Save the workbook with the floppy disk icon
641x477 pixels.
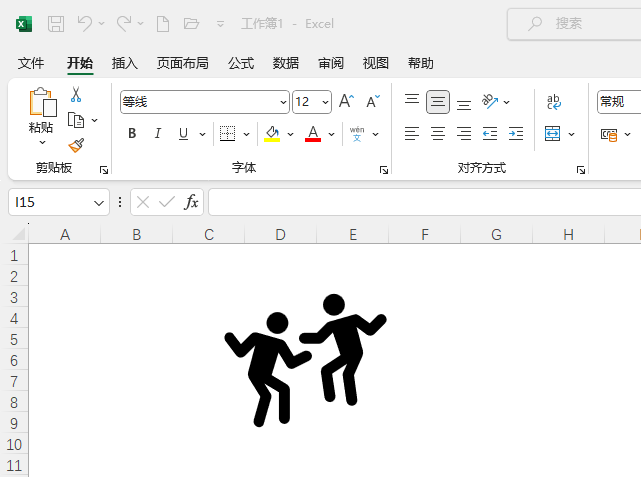pos(56,24)
